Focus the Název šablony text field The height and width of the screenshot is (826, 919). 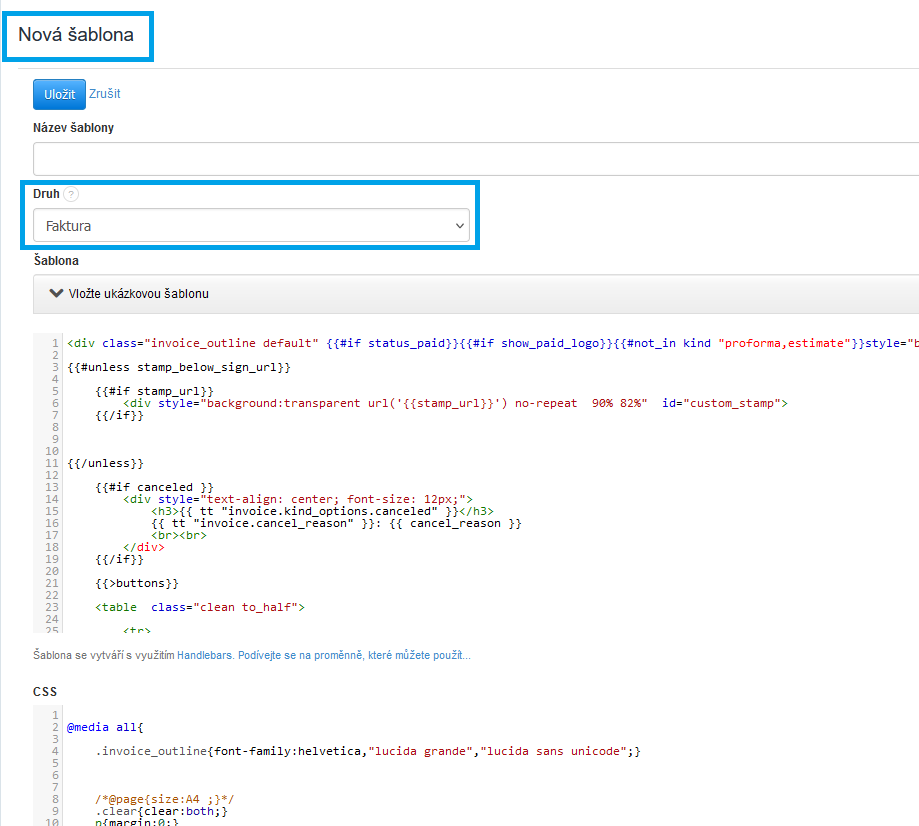[x=475, y=159]
